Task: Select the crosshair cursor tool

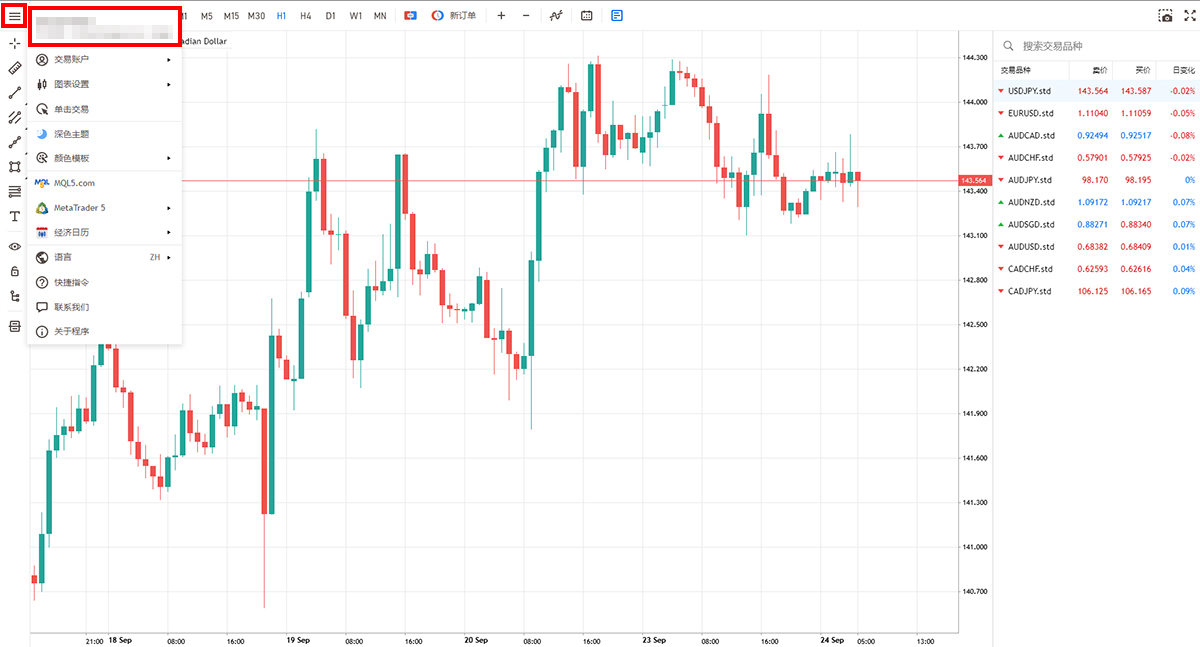Action: 14,43
